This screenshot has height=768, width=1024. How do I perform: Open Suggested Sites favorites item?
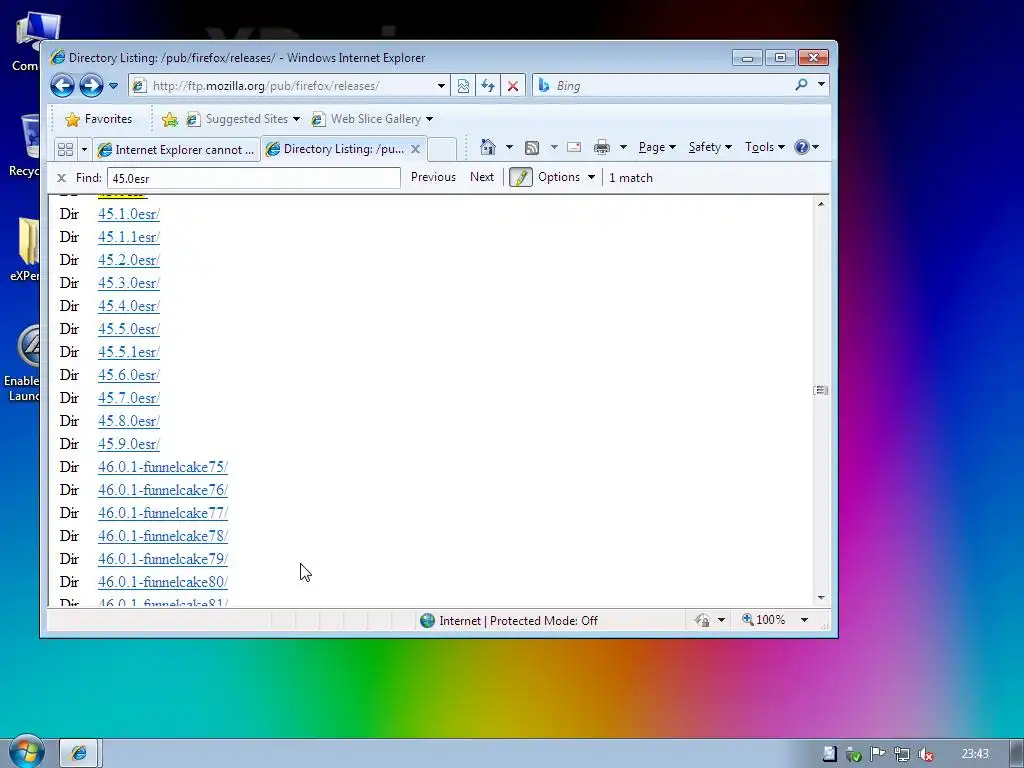[x=242, y=119]
